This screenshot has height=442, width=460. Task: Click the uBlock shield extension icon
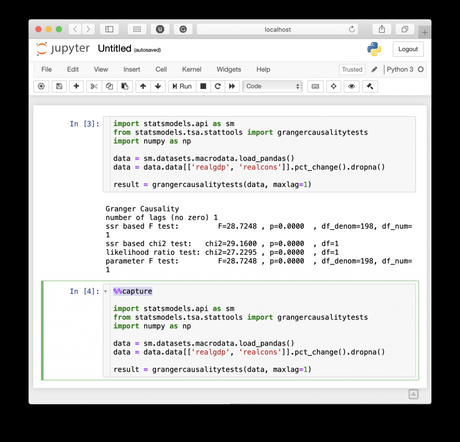[x=160, y=29]
